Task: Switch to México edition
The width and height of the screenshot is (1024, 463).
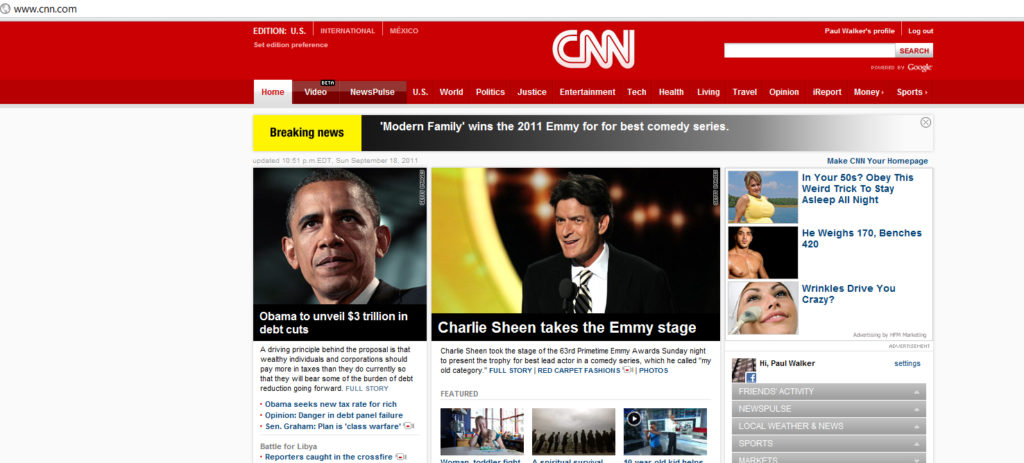Action: coord(404,31)
